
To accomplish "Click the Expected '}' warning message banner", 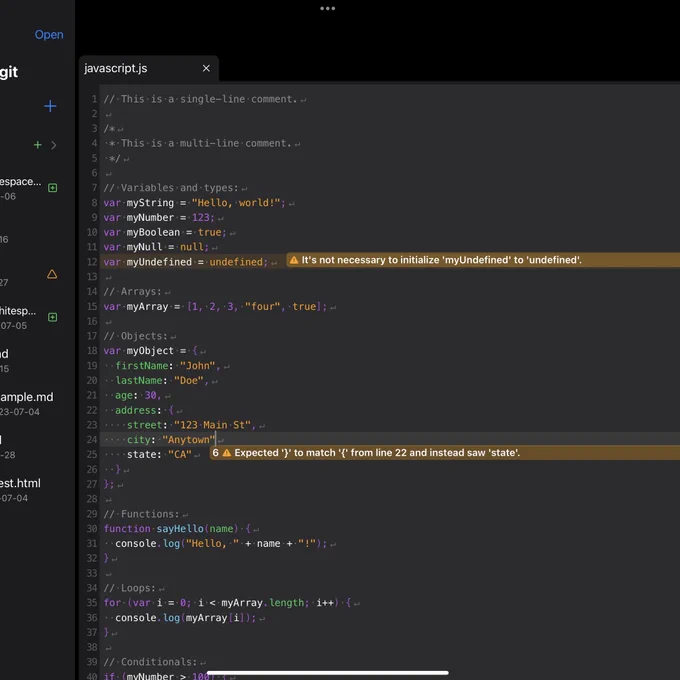I will (445, 453).
